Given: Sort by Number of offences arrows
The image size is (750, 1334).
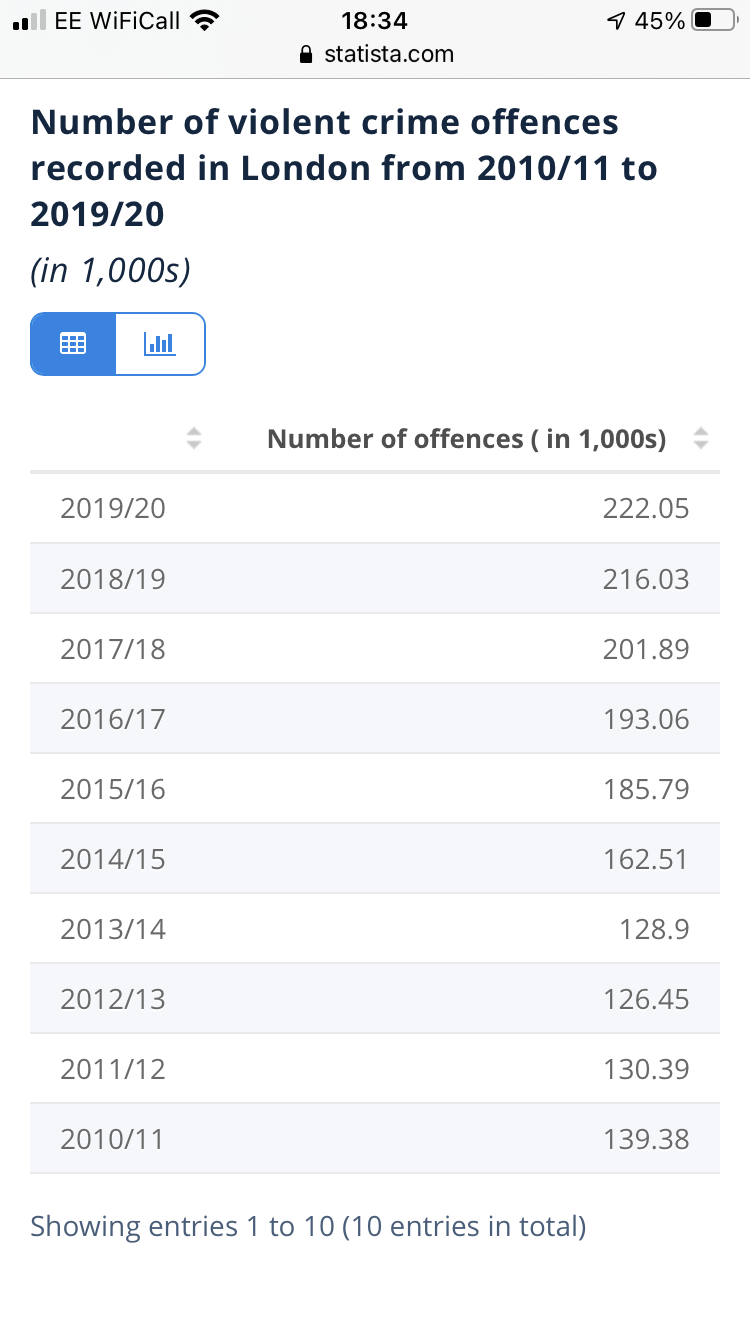Looking at the screenshot, I should 701,438.
